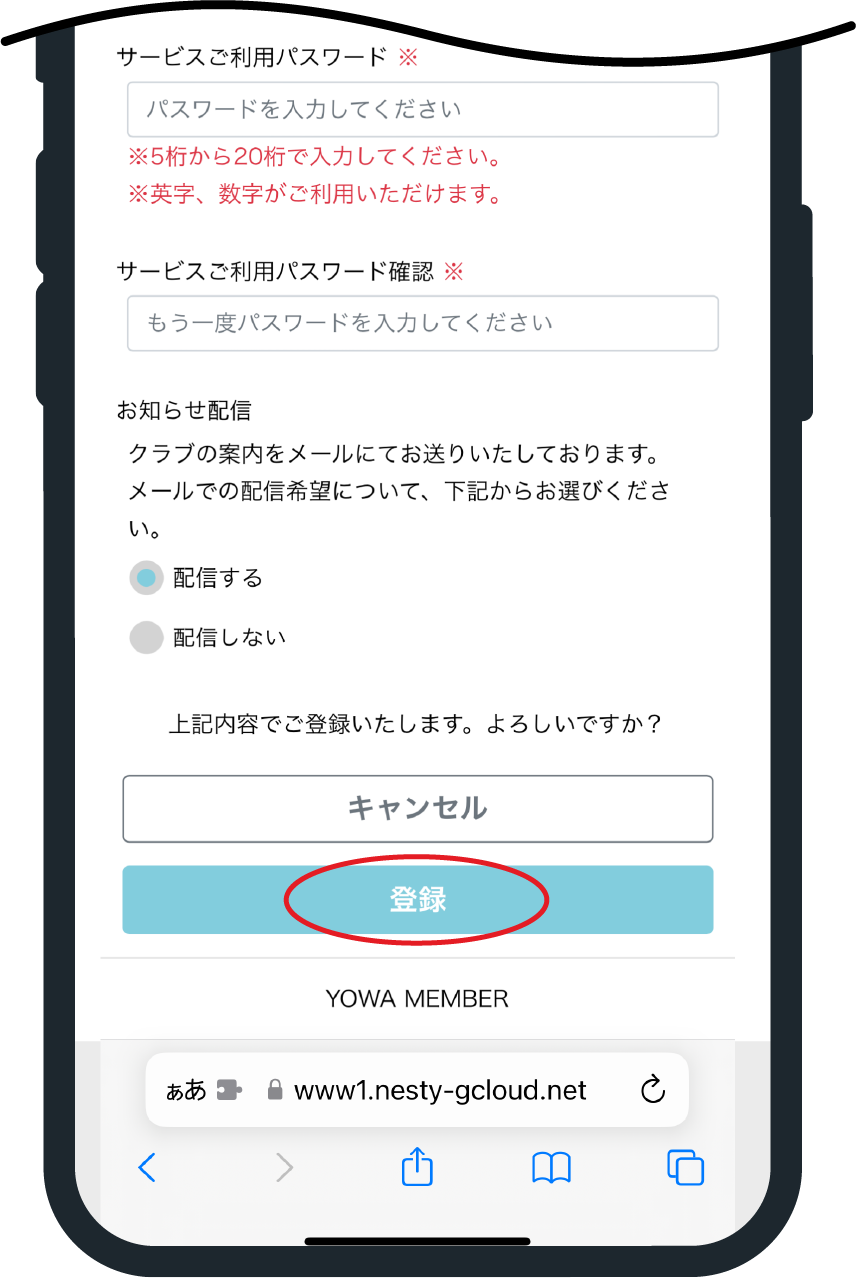
Task: Tap the Safari back arrow
Action: click(147, 1167)
